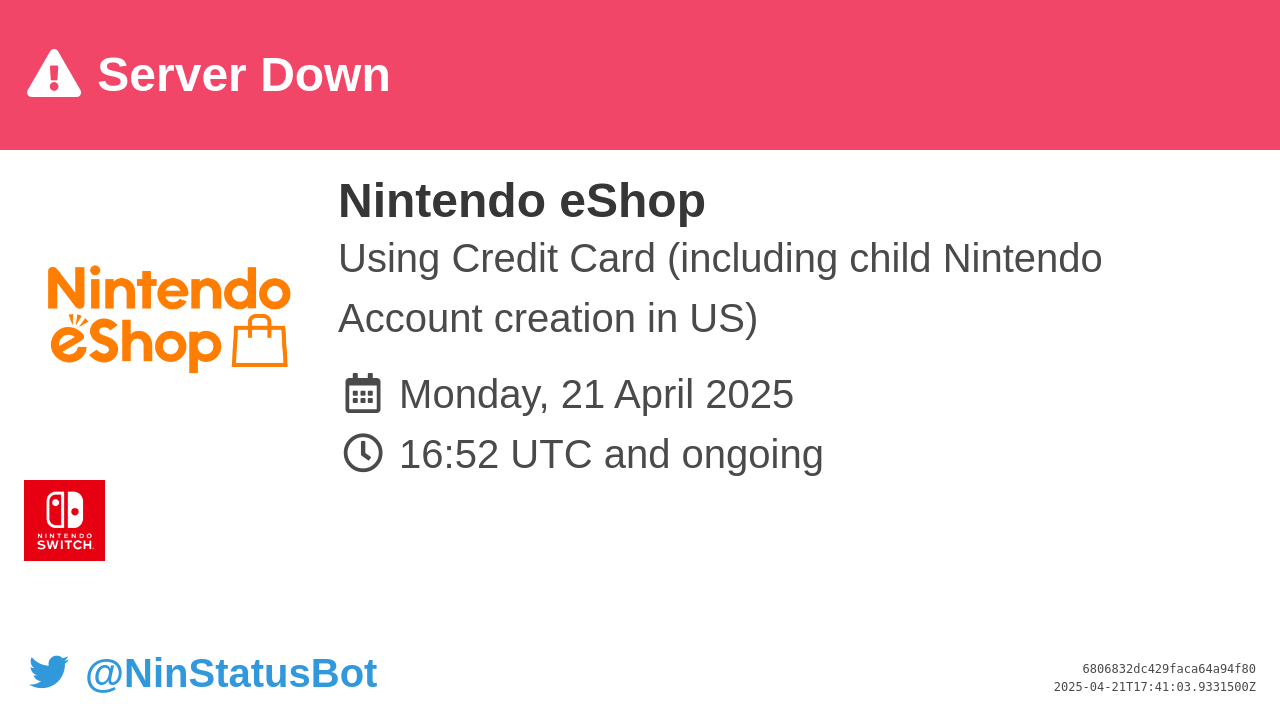Click the Account creation in US text
The height and width of the screenshot is (720, 1280).
(548, 318)
